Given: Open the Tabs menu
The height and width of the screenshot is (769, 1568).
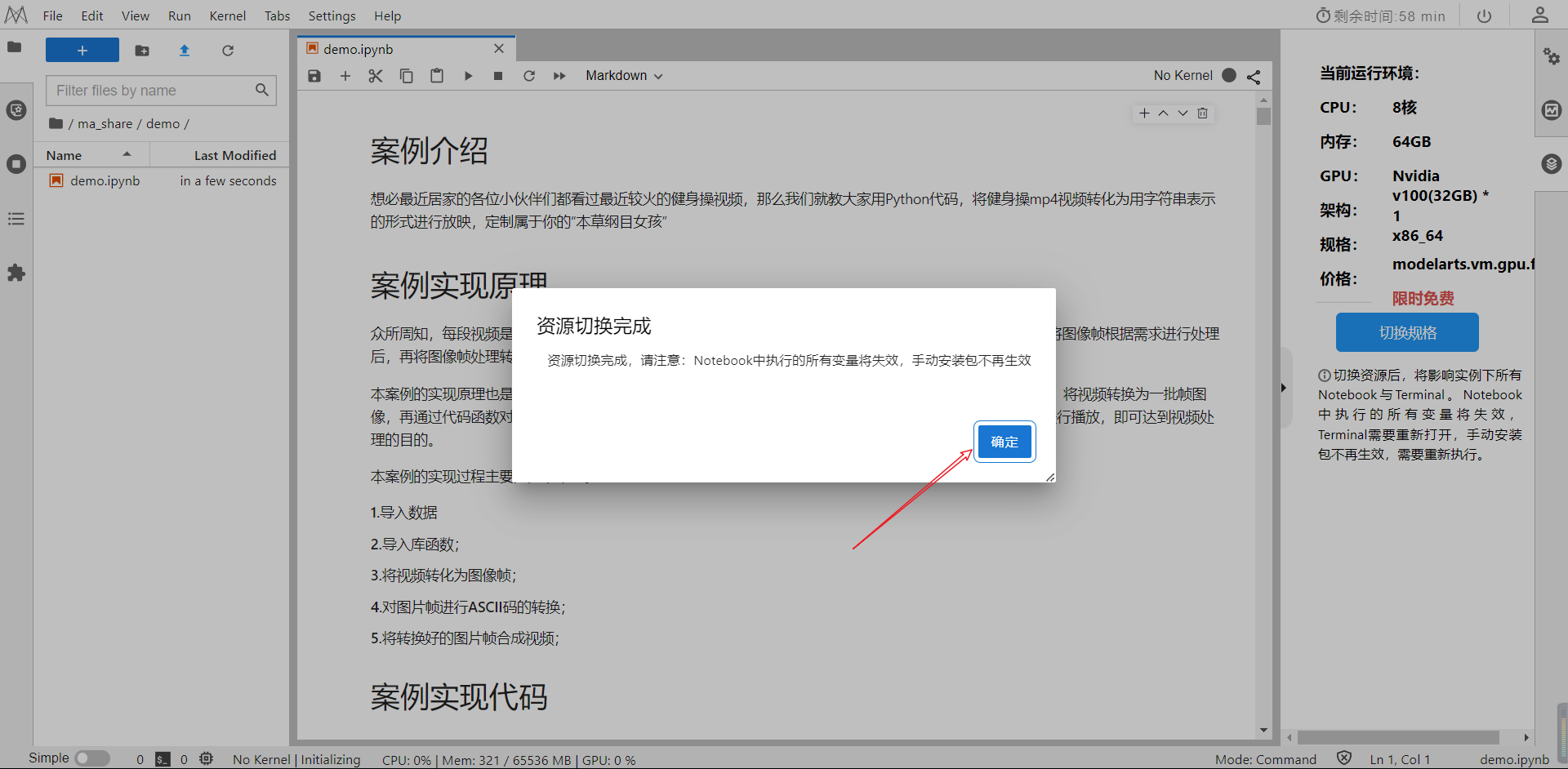Looking at the screenshot, I should coord(278,16).
